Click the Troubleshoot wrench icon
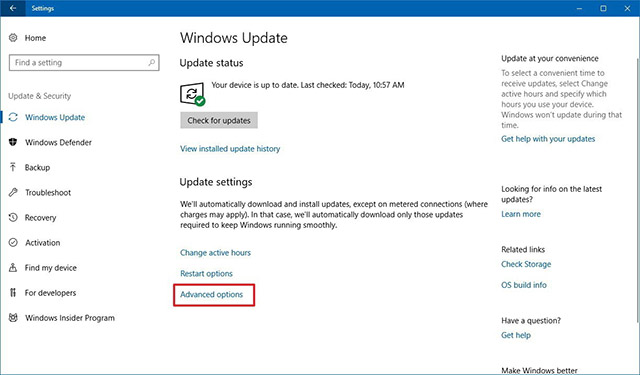 click(13, 192)
